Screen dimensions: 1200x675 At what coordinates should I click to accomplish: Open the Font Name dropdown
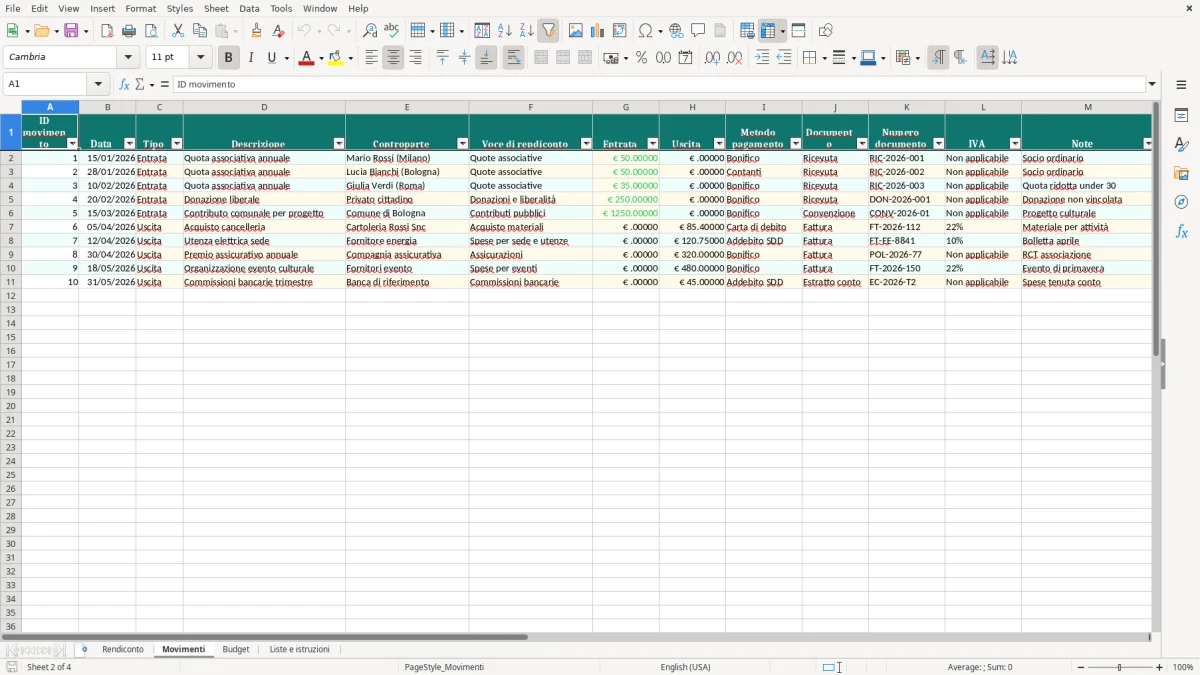(128, 58)
